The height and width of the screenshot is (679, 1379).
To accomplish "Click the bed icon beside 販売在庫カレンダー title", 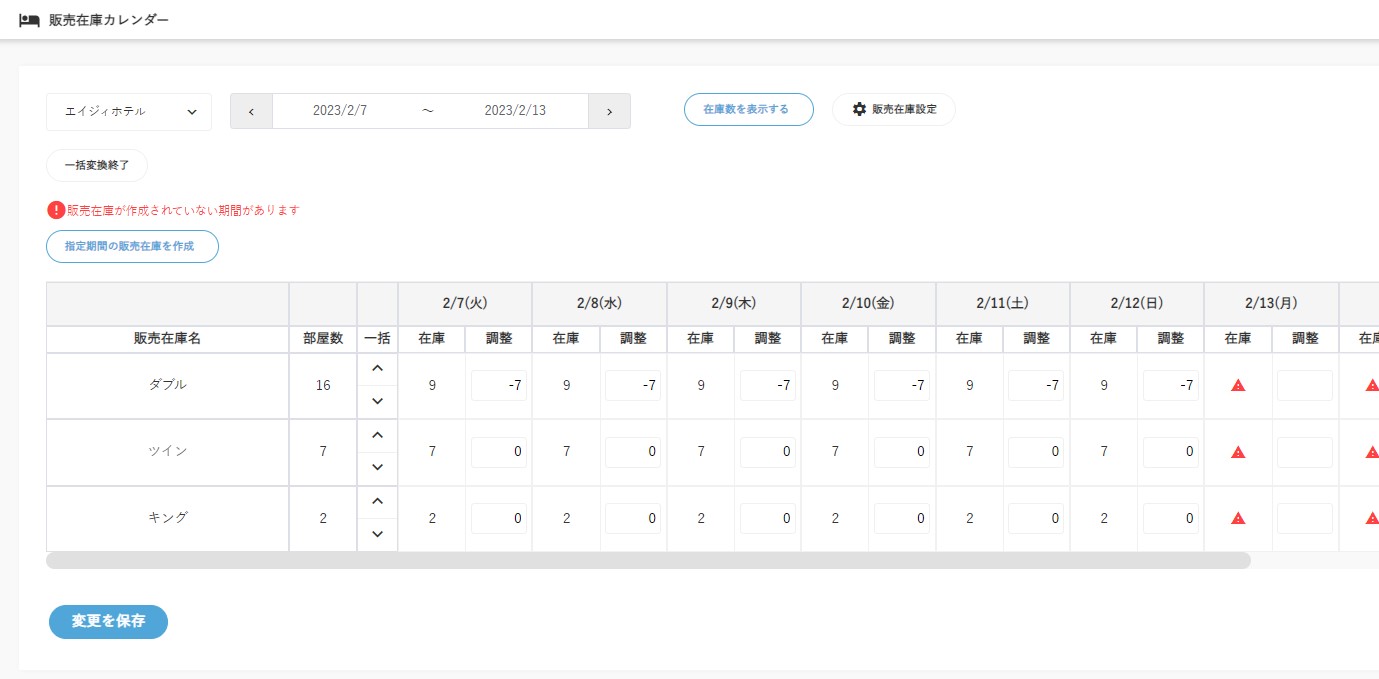I will point(29,20).
